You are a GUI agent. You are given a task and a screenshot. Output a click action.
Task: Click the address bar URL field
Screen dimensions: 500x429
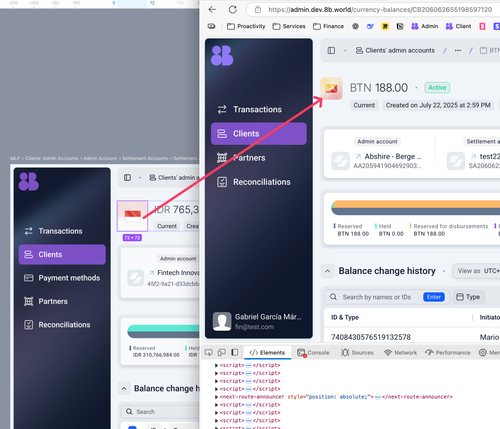380,10
